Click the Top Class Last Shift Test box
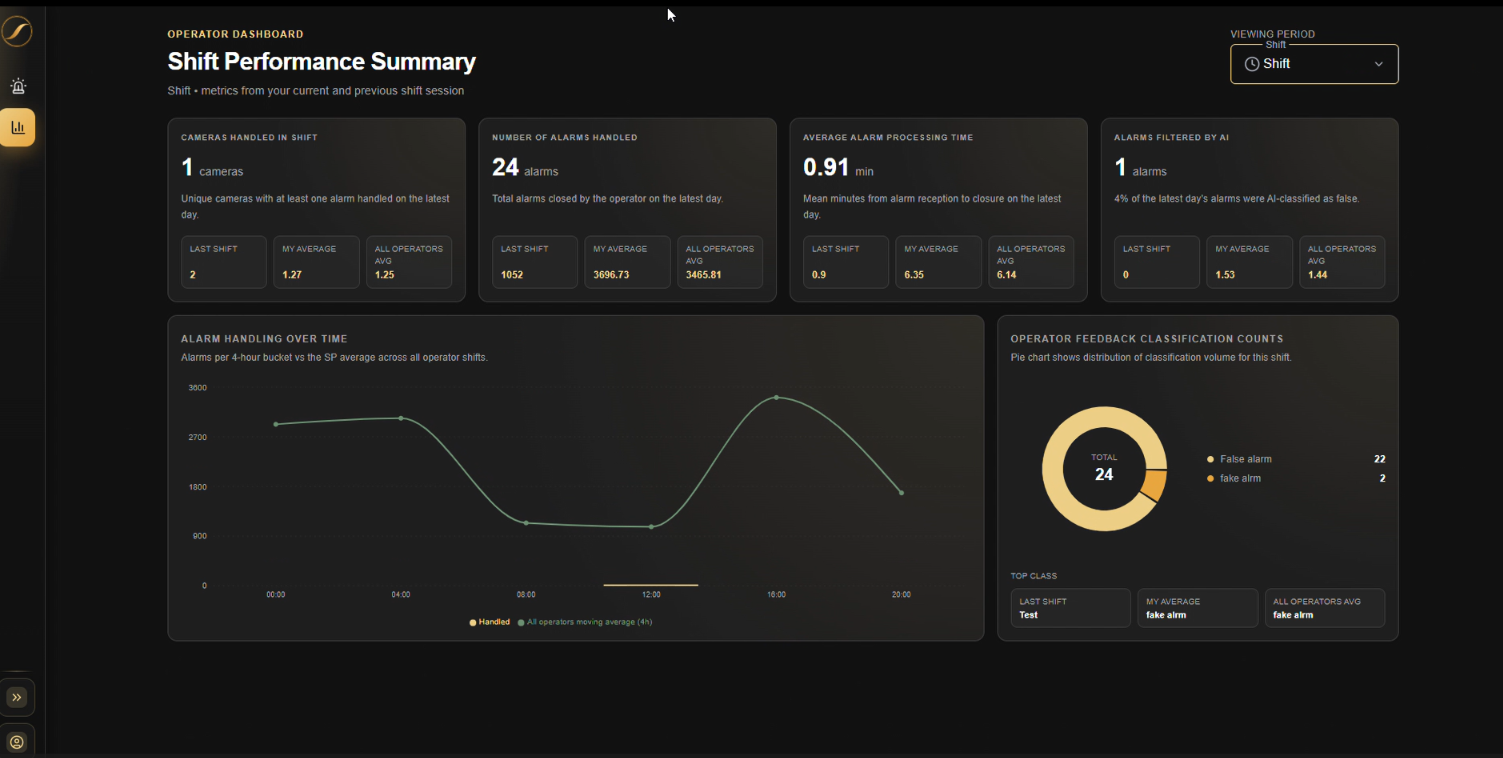This screenshot has width=1503, height=758. pos(1071,608)
